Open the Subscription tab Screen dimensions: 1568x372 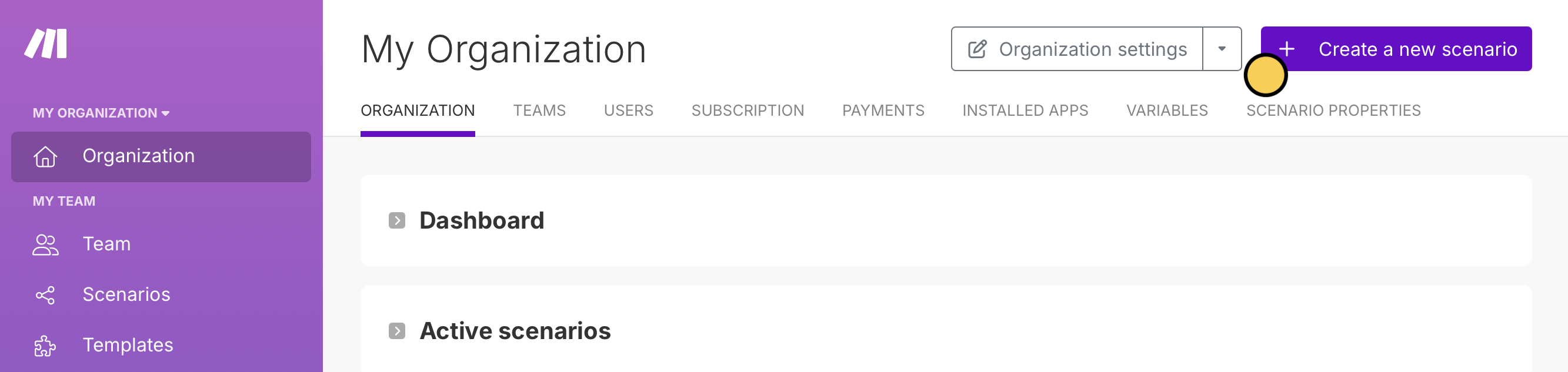click(748, 110)
